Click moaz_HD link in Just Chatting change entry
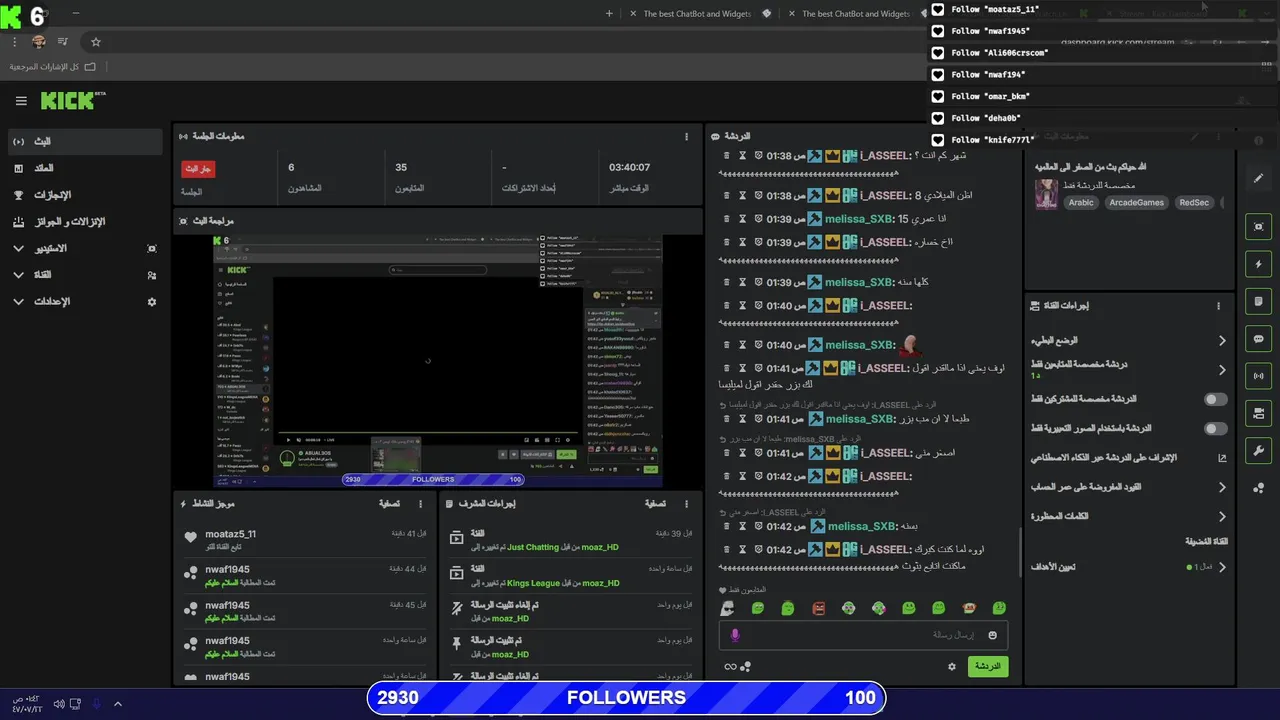1280x720 pixels. 600,547
